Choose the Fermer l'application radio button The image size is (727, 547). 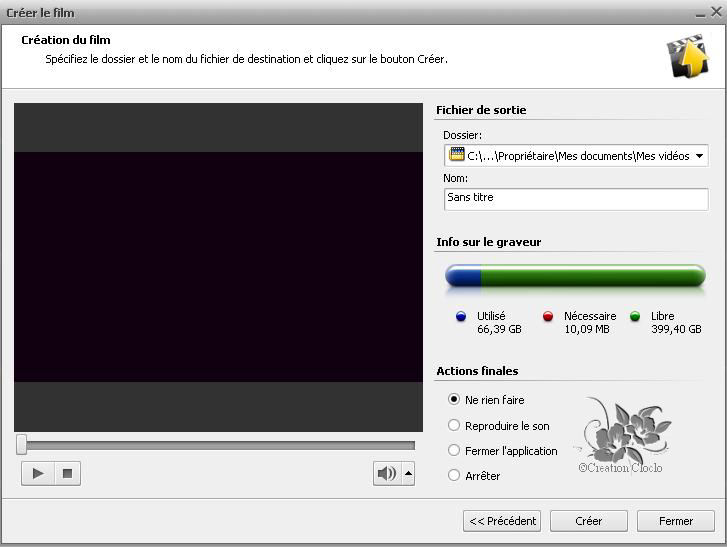[454, 451]
